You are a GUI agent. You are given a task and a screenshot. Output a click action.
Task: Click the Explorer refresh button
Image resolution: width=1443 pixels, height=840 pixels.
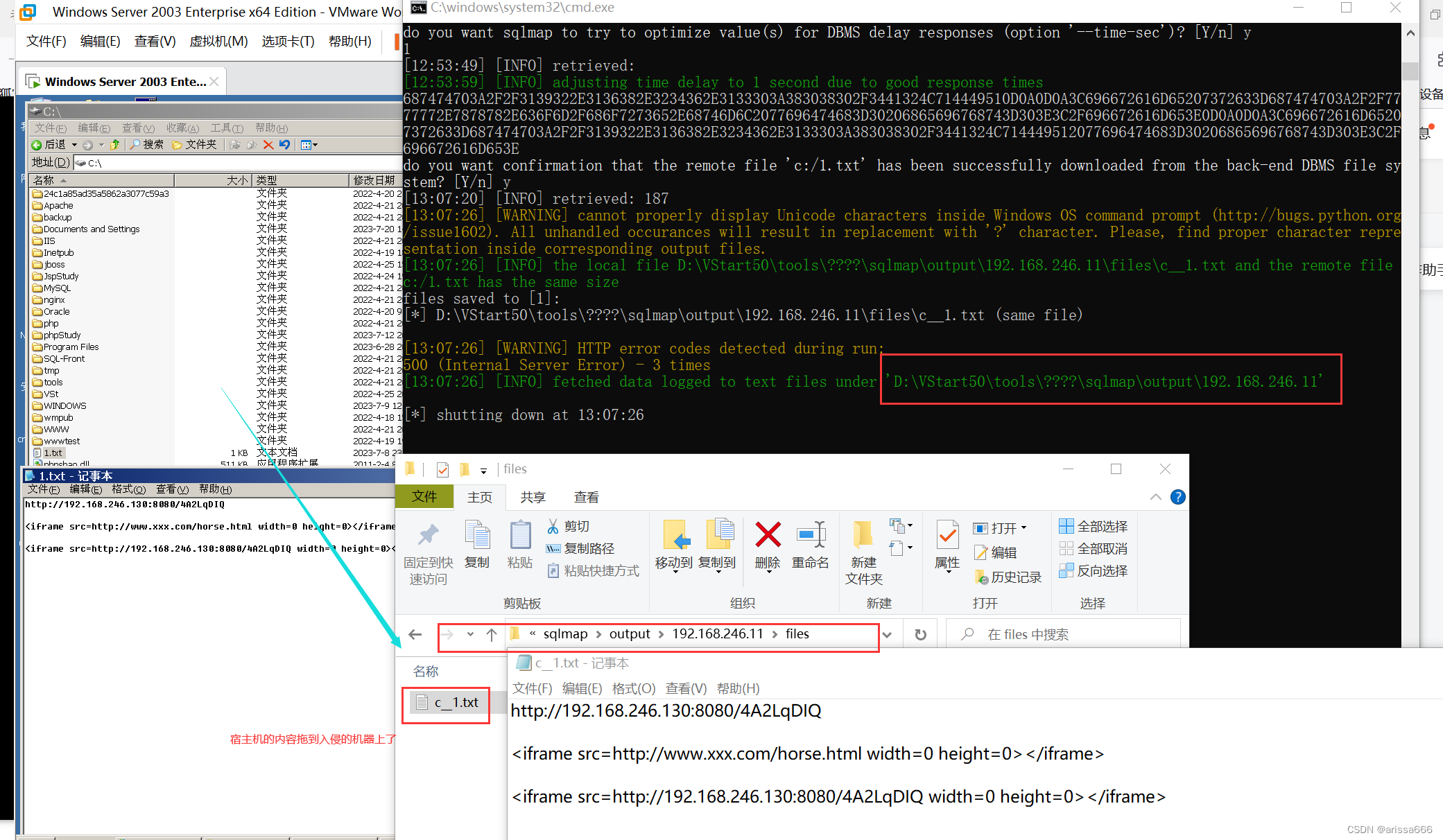coord(920,634)
